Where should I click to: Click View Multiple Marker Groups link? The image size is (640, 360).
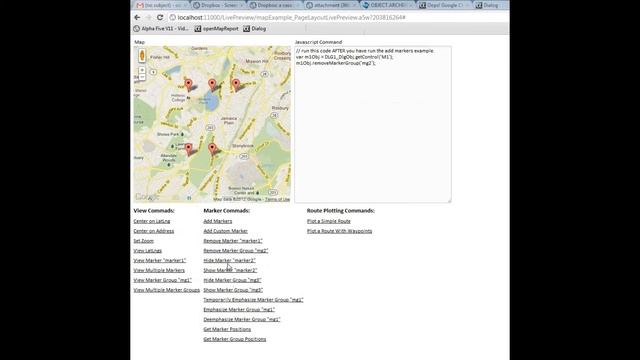click(x=167, y=290)
